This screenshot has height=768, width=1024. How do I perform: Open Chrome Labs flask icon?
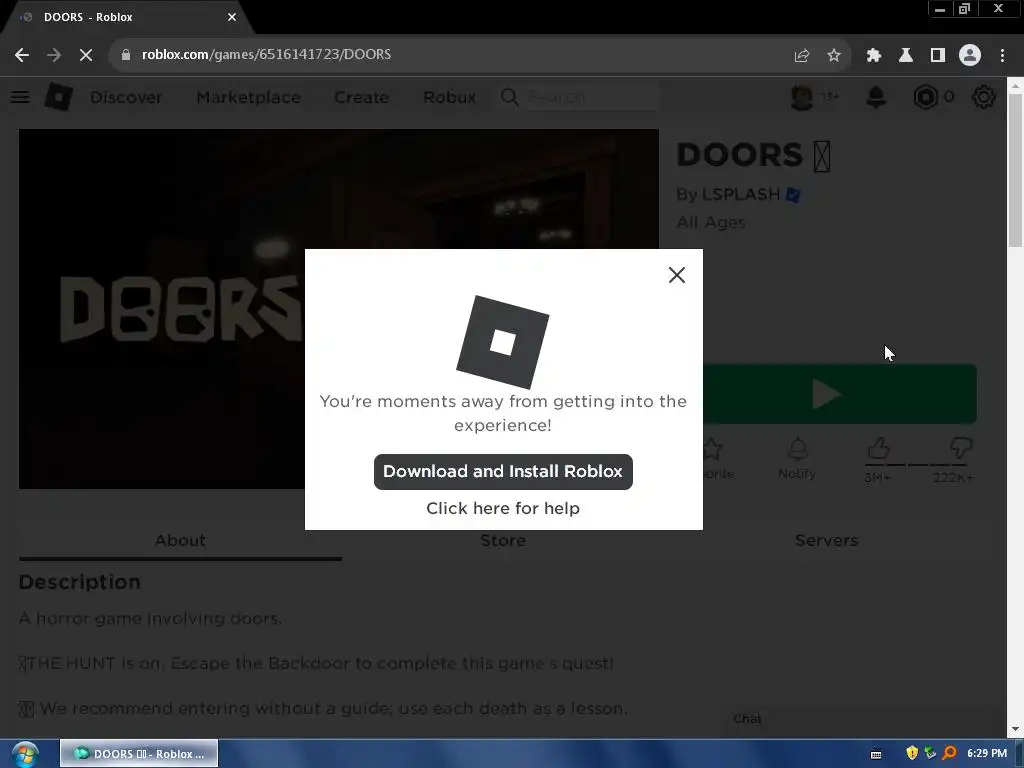pos(906,56)
